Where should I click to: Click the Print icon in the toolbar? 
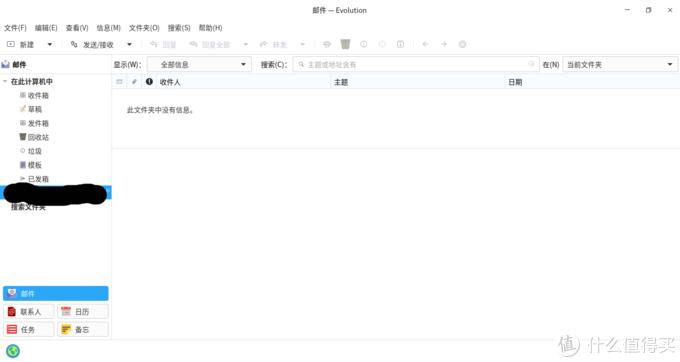tap(327, 44)
